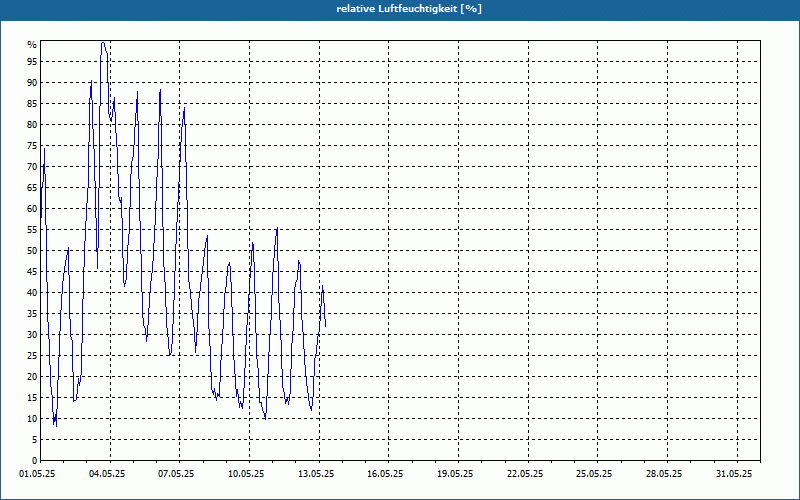Click y-axis value 20
The height and width of the screenshot is (500, 800).
(32, 377)
